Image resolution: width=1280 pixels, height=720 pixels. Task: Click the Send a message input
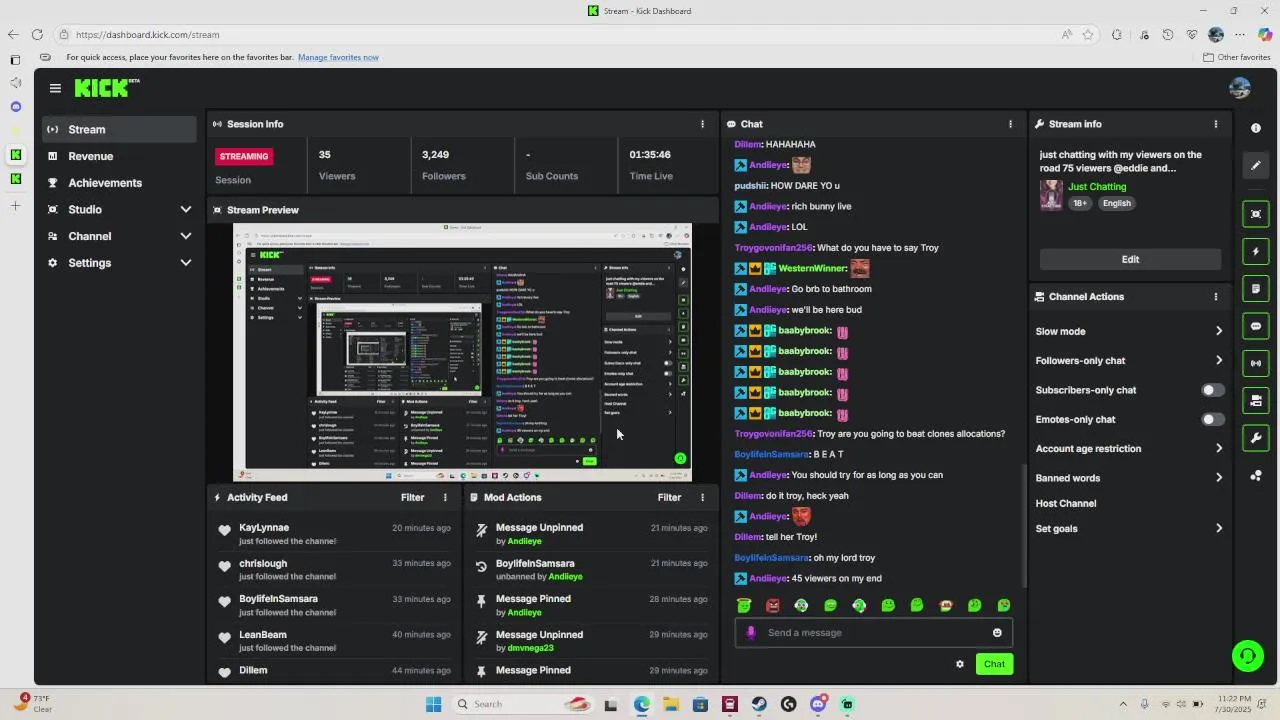click(x=873, y=633)
